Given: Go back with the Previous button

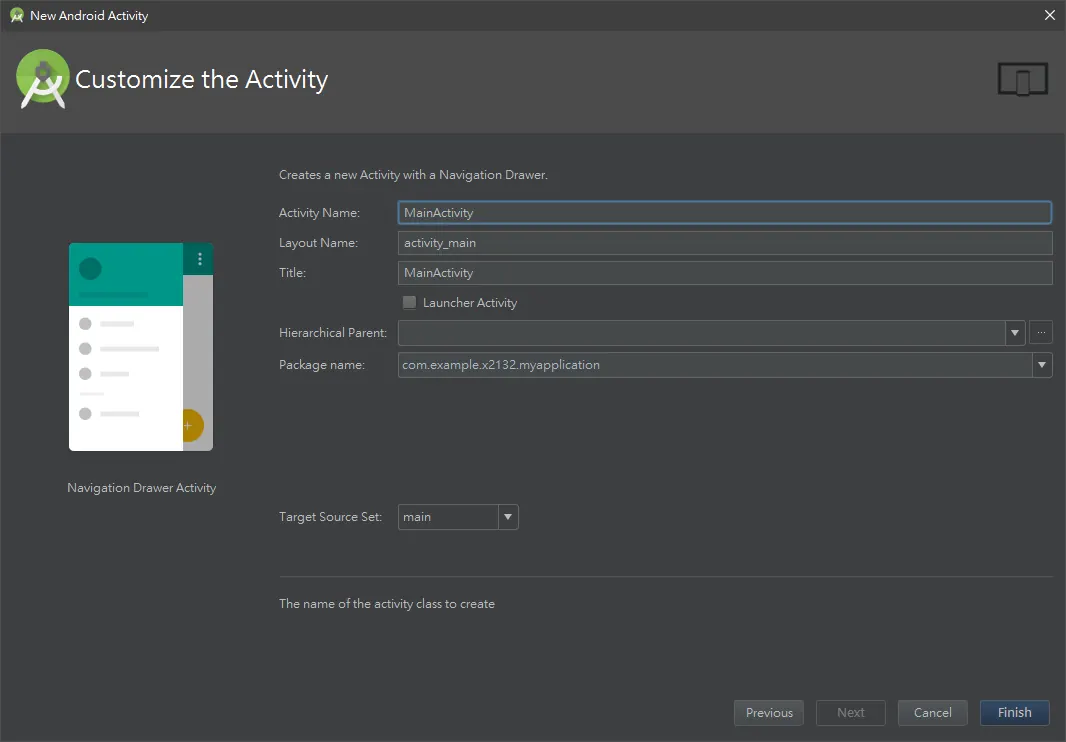Looking at the screenshot, I should click(769, 713).
